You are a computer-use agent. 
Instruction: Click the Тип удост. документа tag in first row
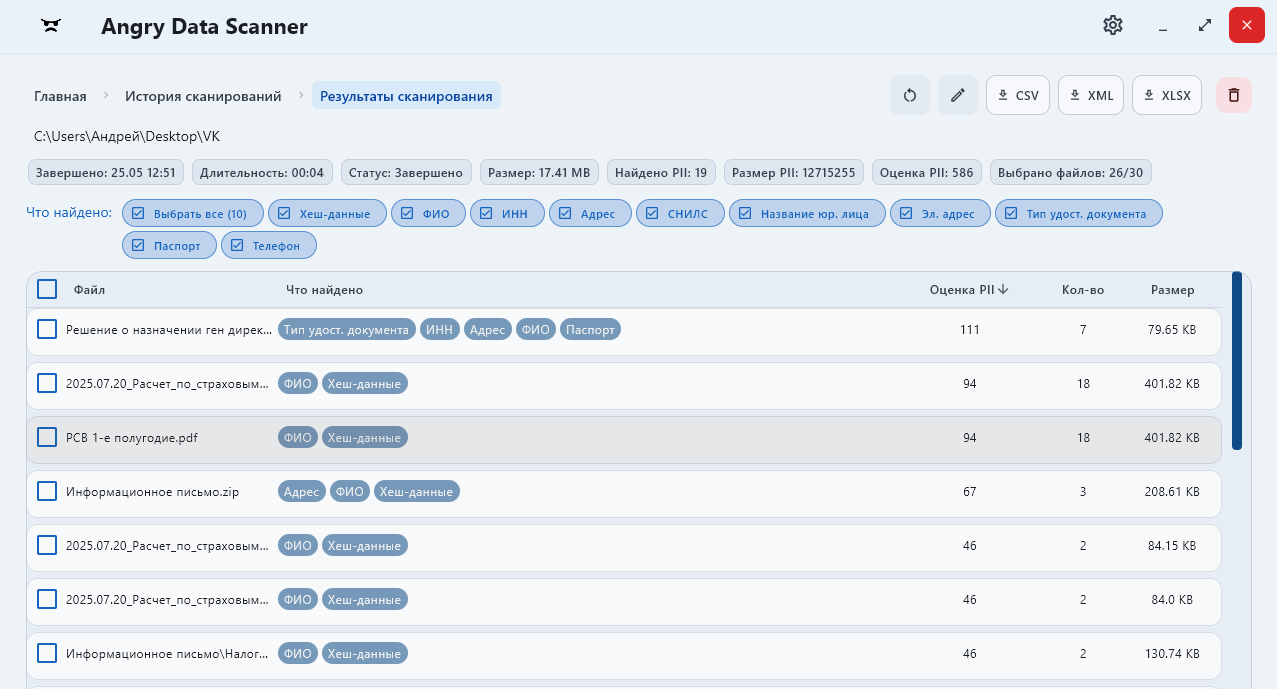346,329
